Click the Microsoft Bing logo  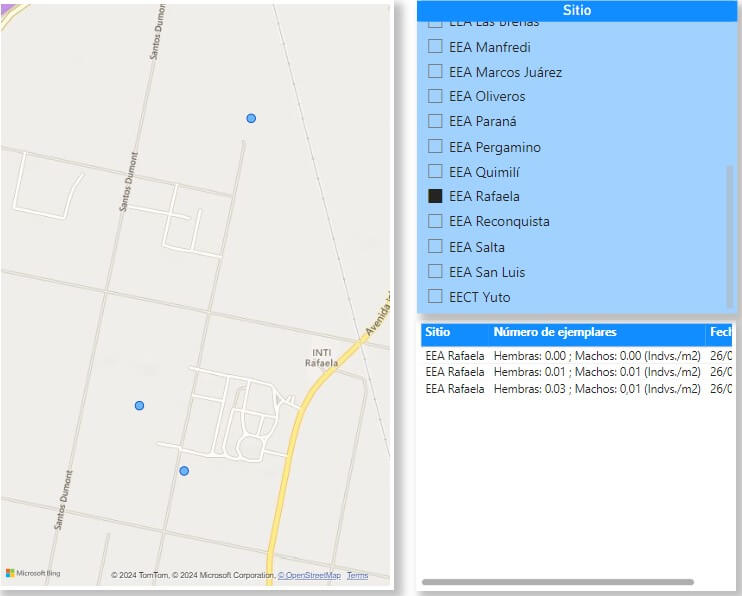[33, 574]
